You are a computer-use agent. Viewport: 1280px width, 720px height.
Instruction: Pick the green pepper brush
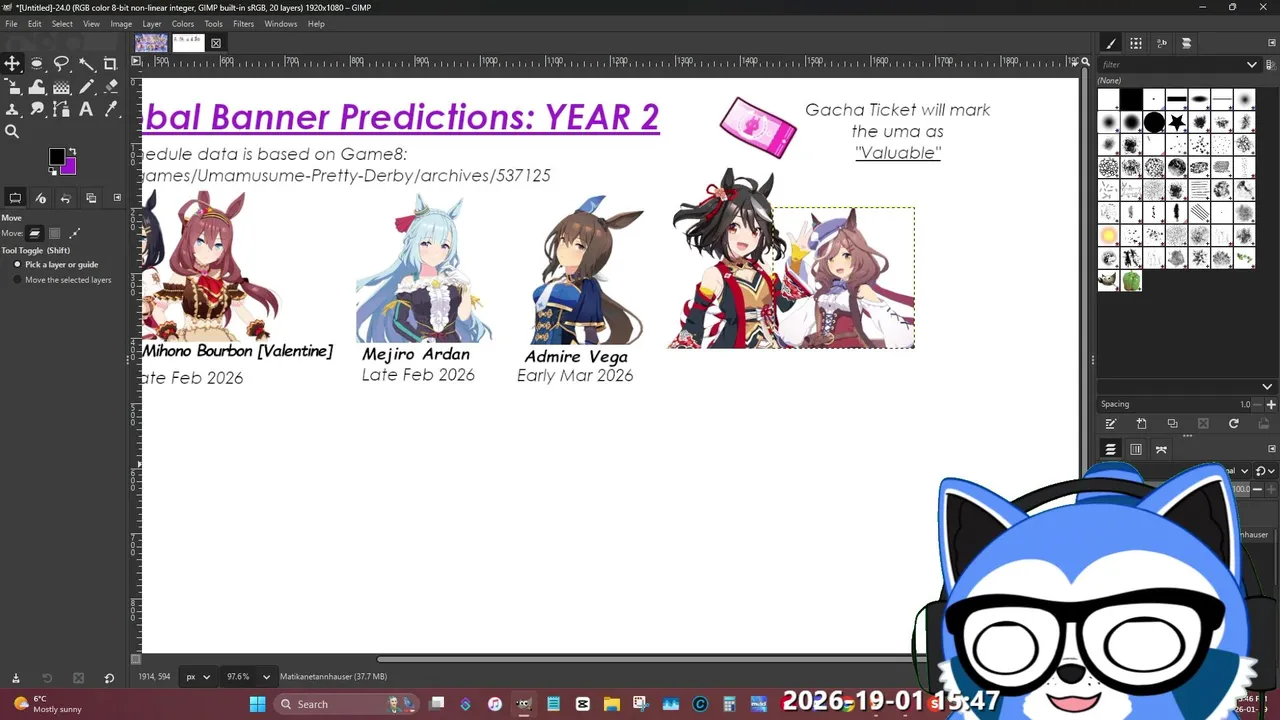pyautogui.click(x=1131, y=281)
